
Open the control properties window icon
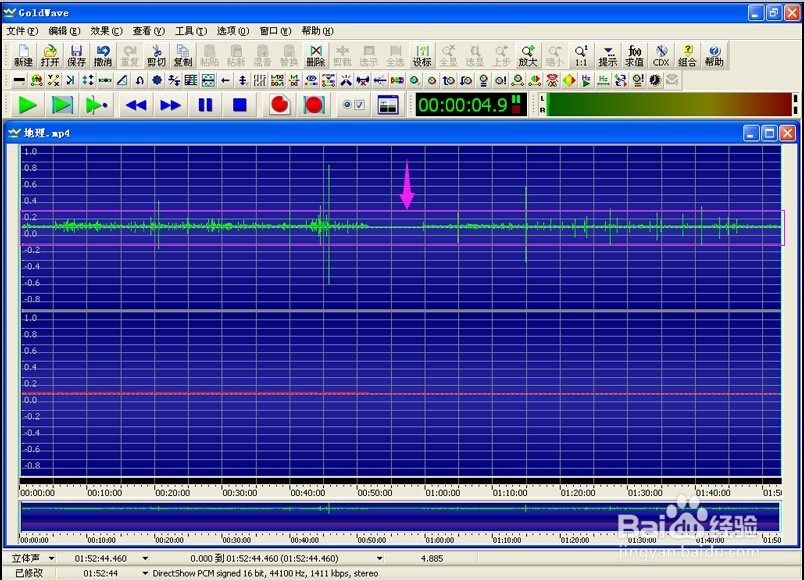coord(388,105)
